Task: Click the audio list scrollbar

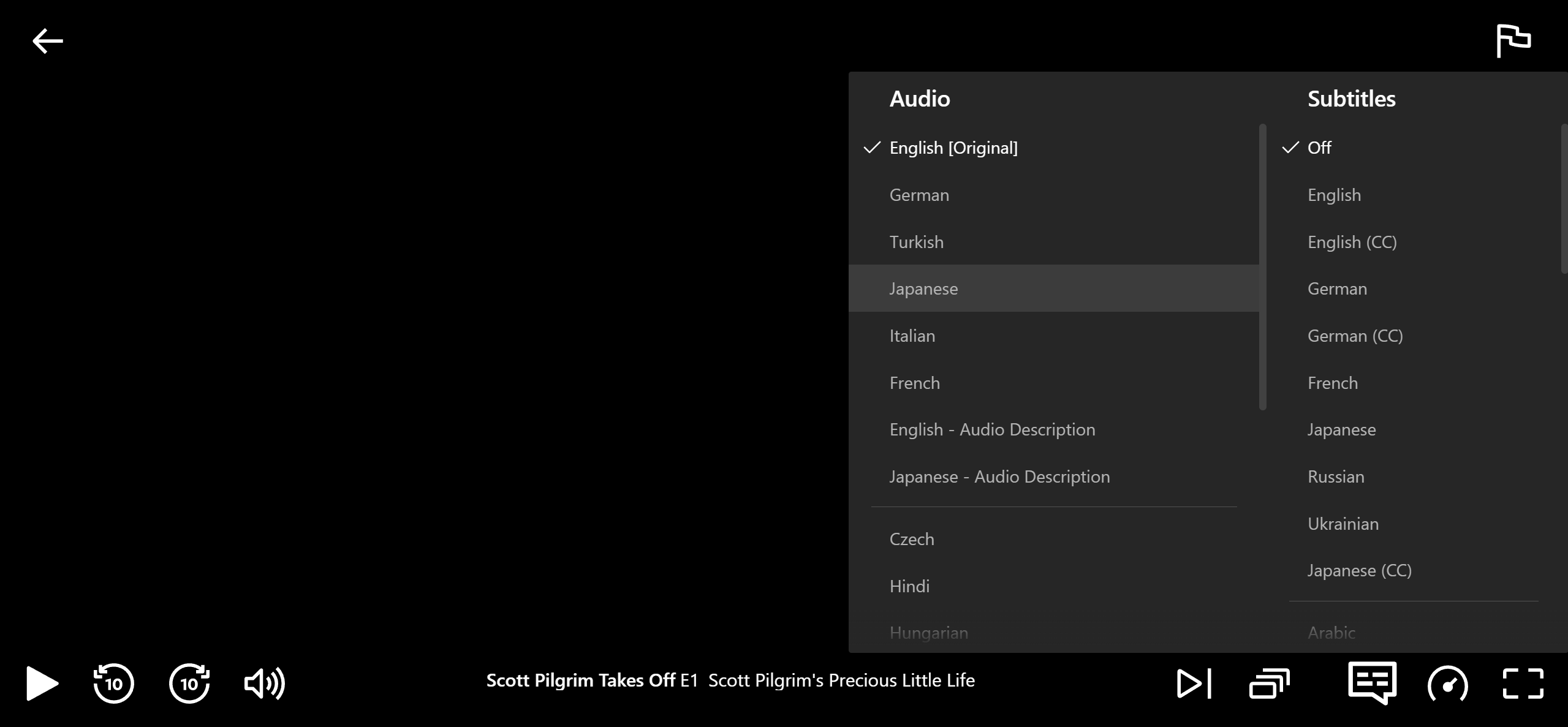Action: (x=1262, y=267)
